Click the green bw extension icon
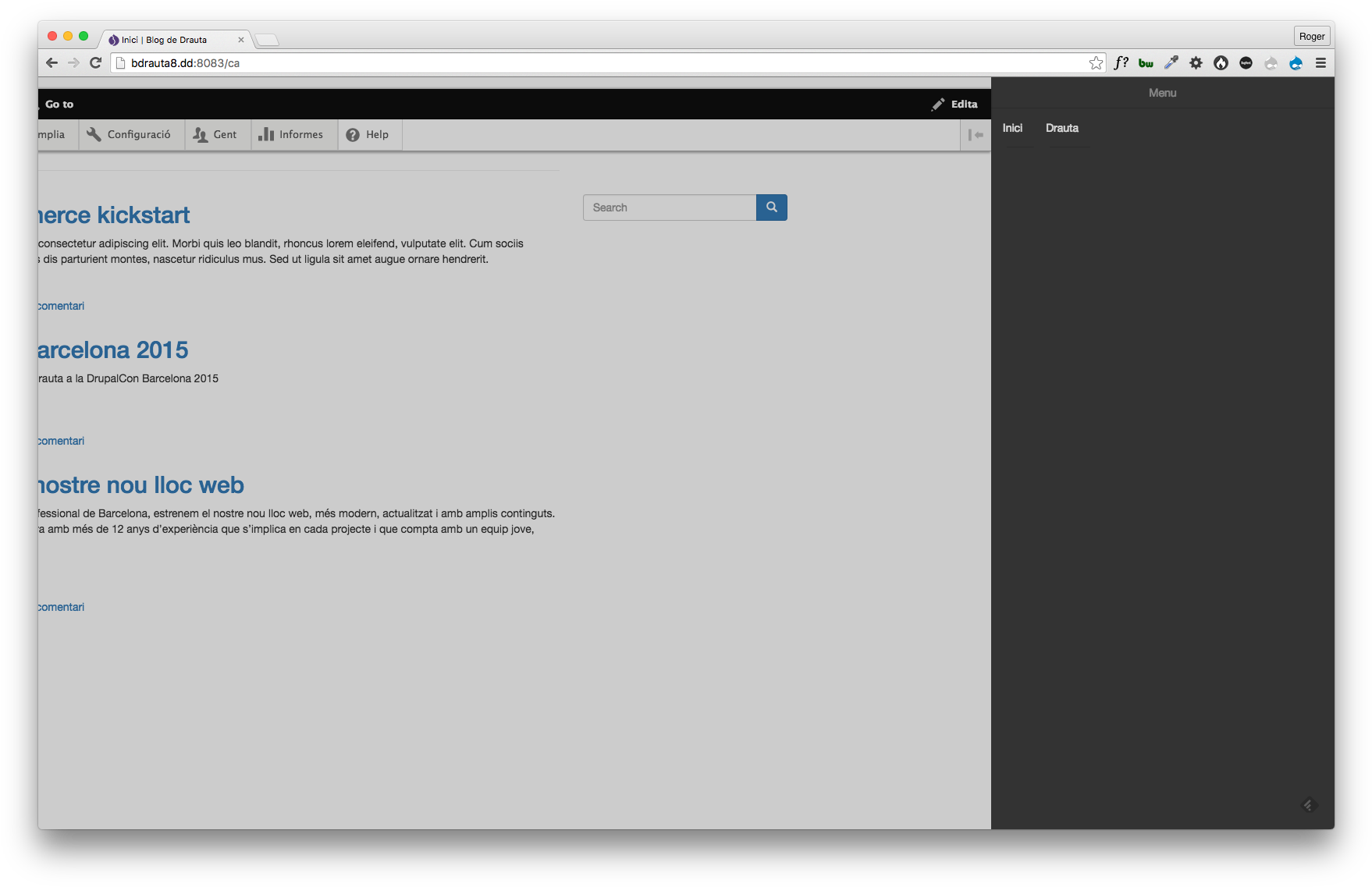Screen dimensions: 1372x887 [x=1146, y=63]
